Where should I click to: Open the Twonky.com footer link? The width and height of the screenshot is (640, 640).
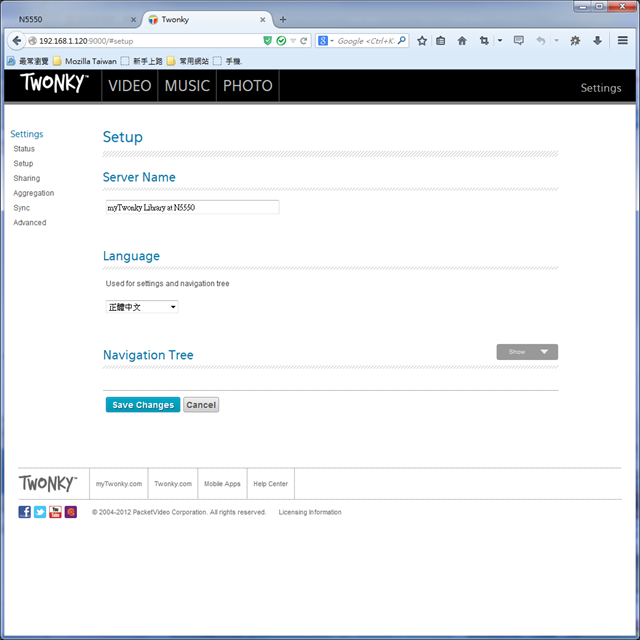click(x=173, y=484)
